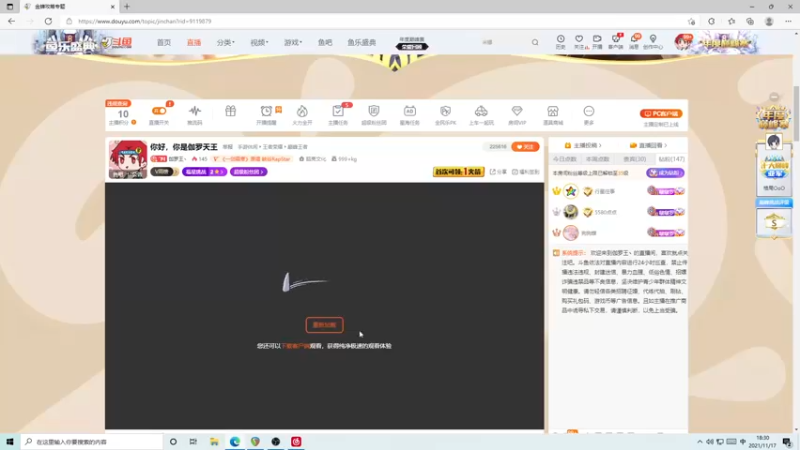
Task: Click the user avatar in the header
Action: pyautogui.click(x=682, y=42)
